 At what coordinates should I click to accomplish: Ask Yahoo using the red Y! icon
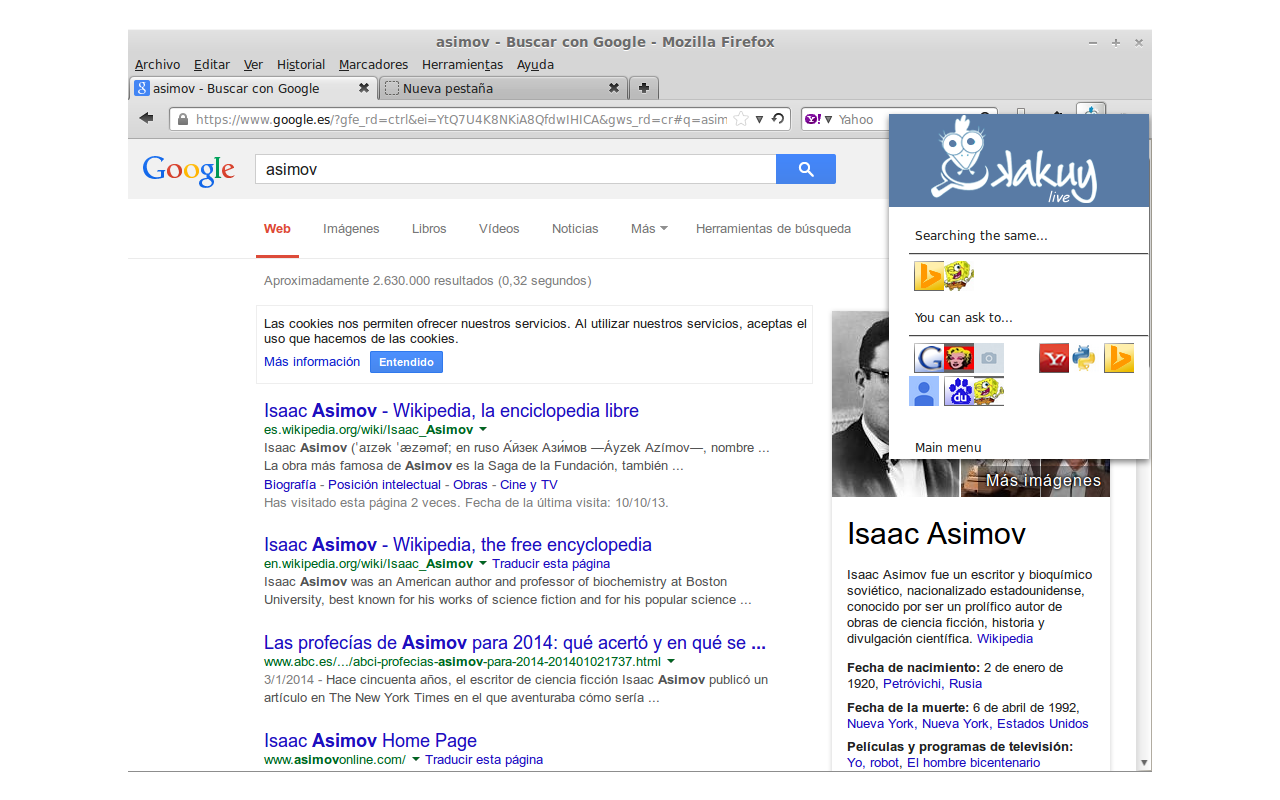(x=1054, y=358)
